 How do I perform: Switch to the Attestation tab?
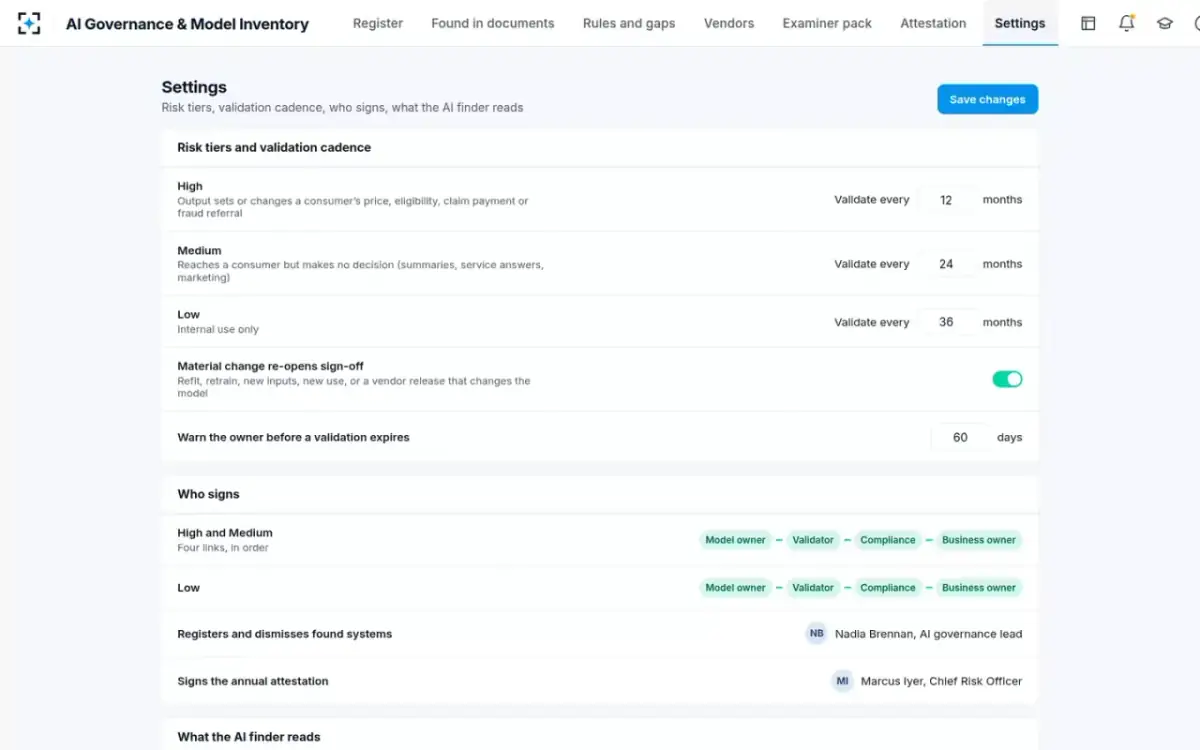pos(933,23)
